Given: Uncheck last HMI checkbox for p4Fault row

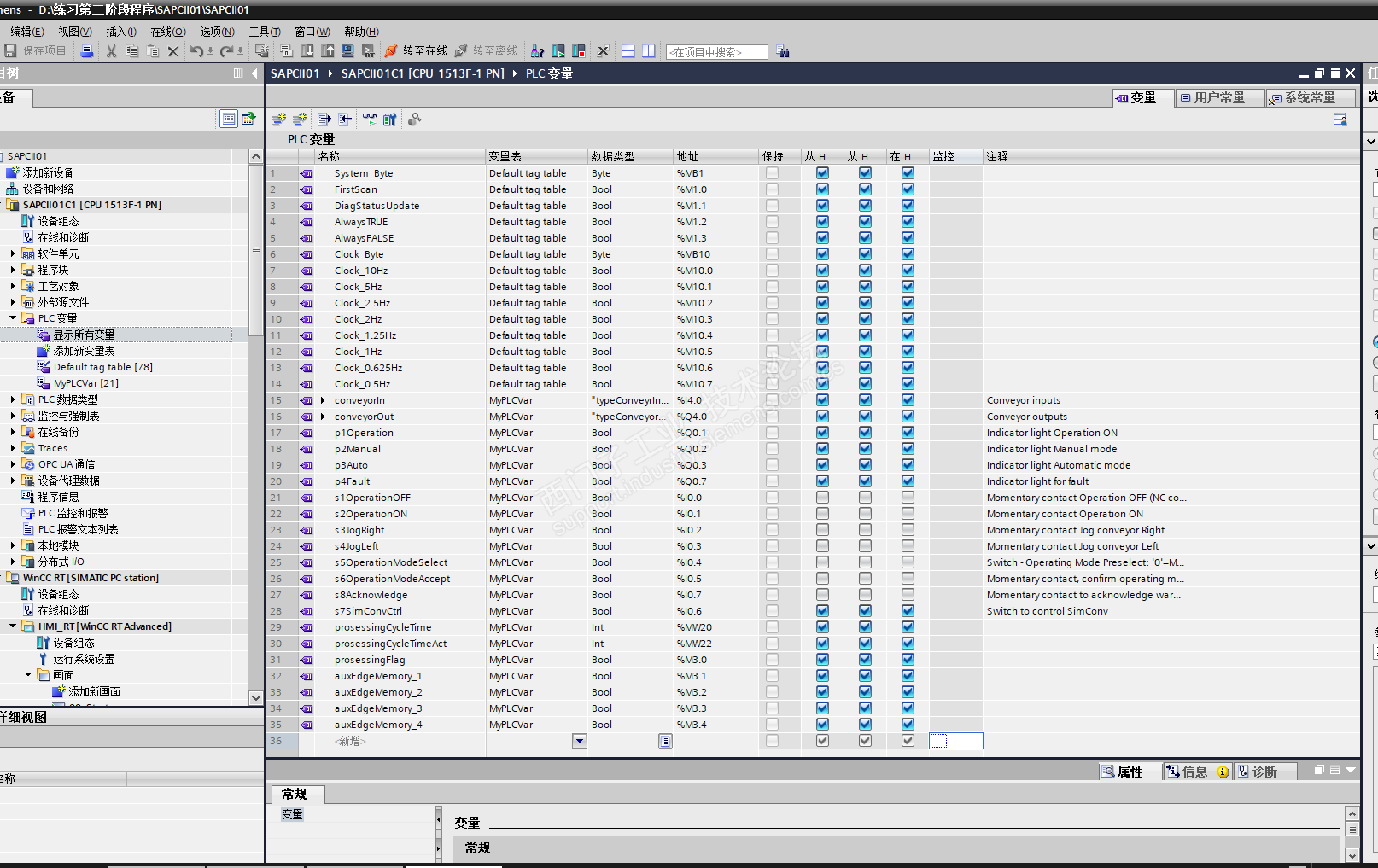Looking at the screenshot, I should pos(908,481).
